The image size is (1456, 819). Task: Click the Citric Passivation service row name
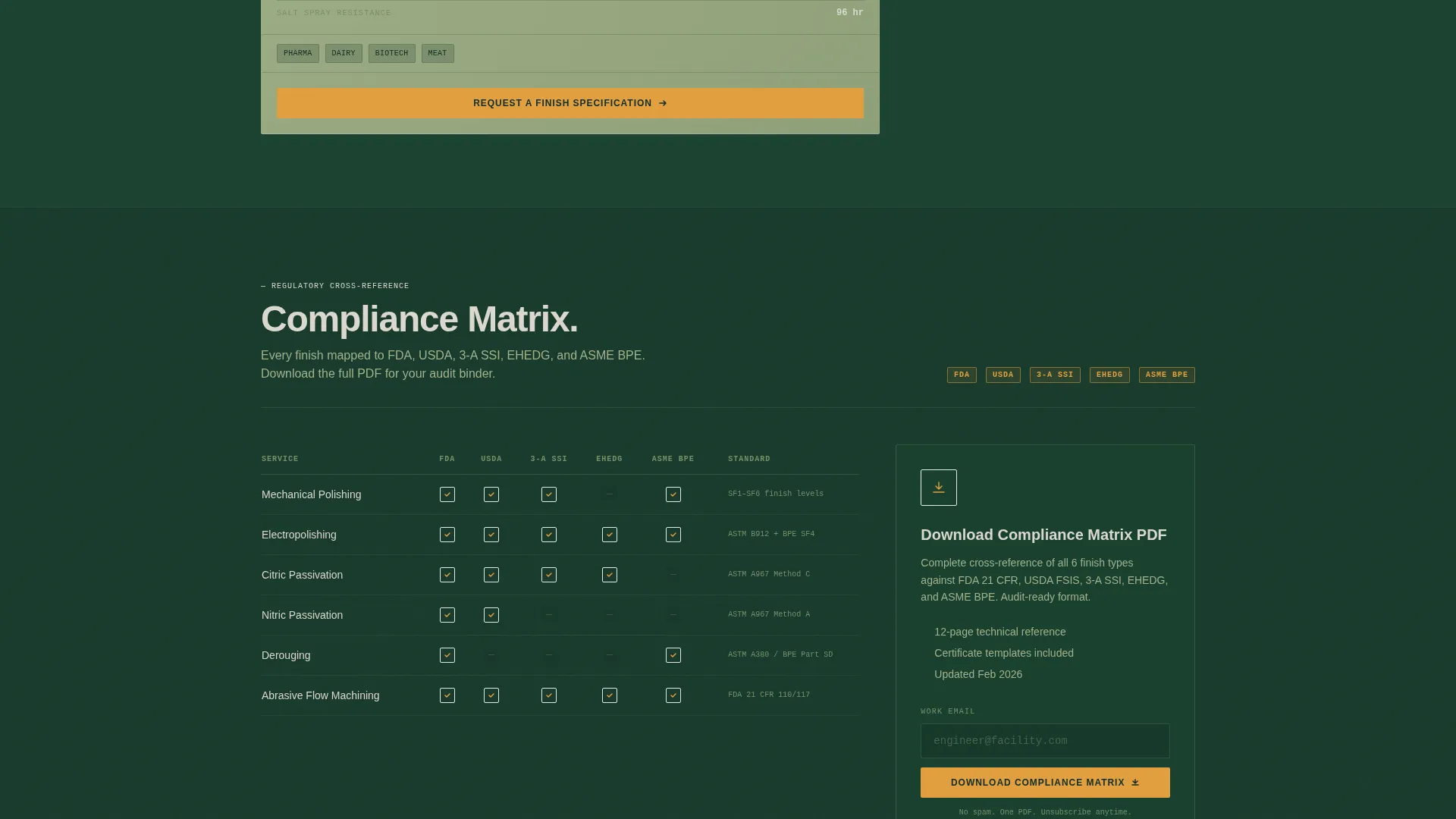[302, 575]
